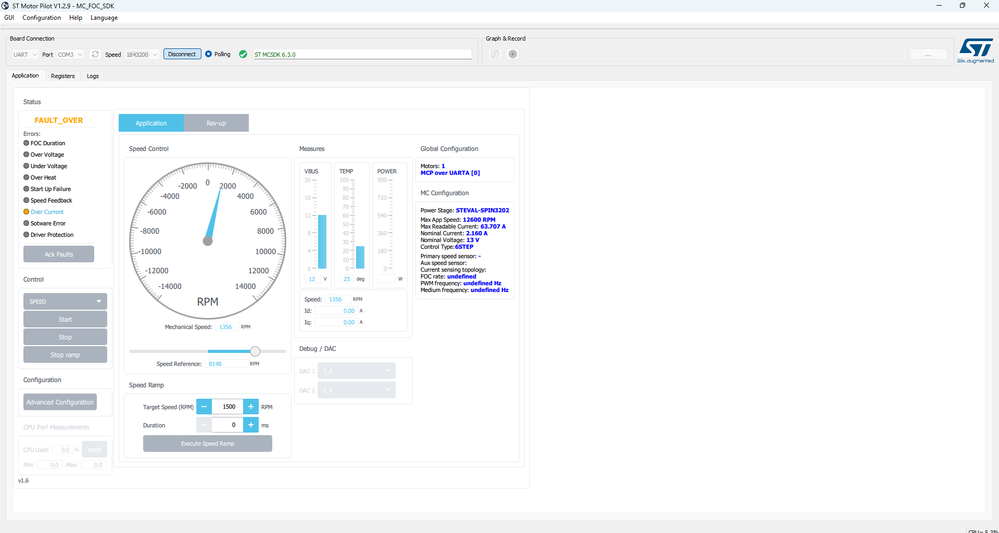Click the graph record circle icon
Screen dimensions: 999x533
point(512,54)
